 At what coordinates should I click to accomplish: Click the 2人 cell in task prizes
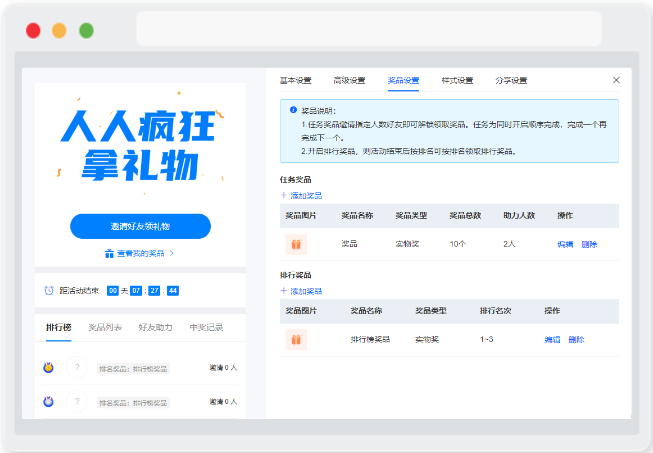coord(509,244)
